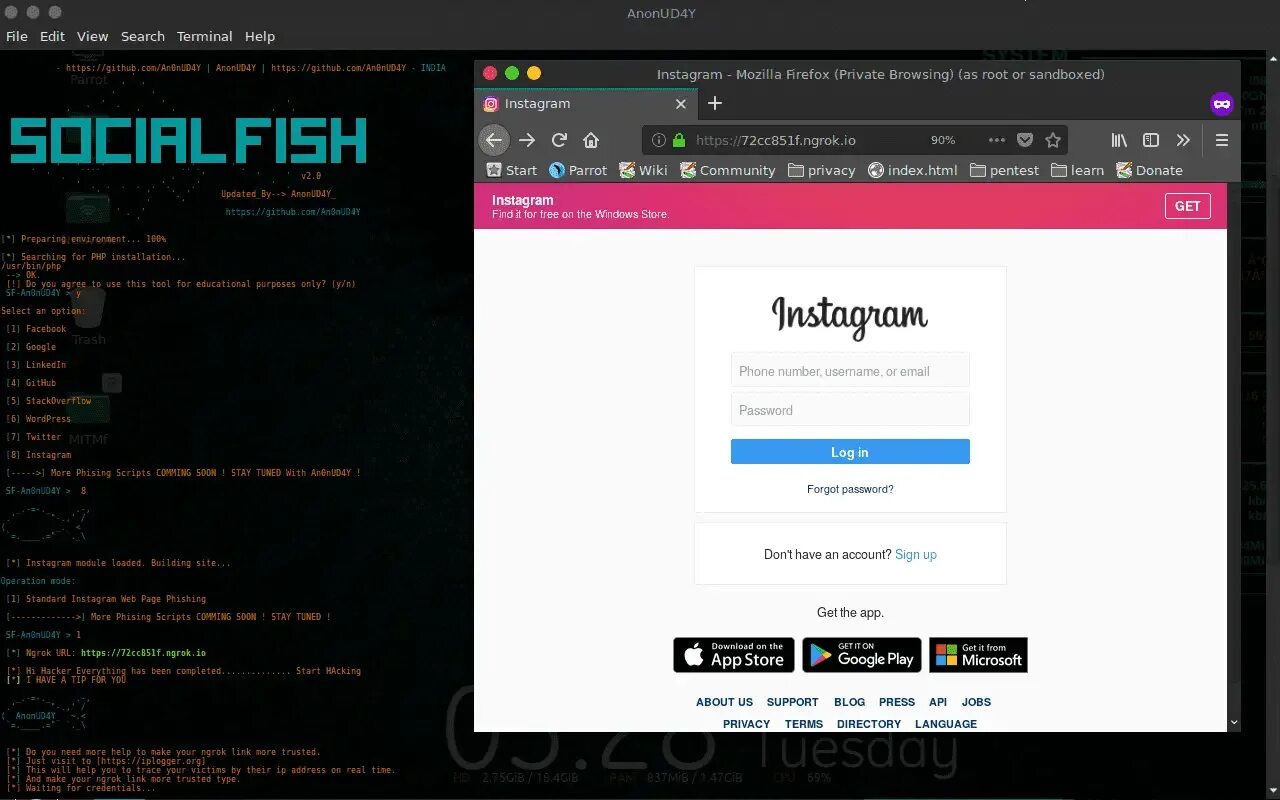Open the terminal View menu
Viewport: 1280px width, 800px height.
(92, 36)
